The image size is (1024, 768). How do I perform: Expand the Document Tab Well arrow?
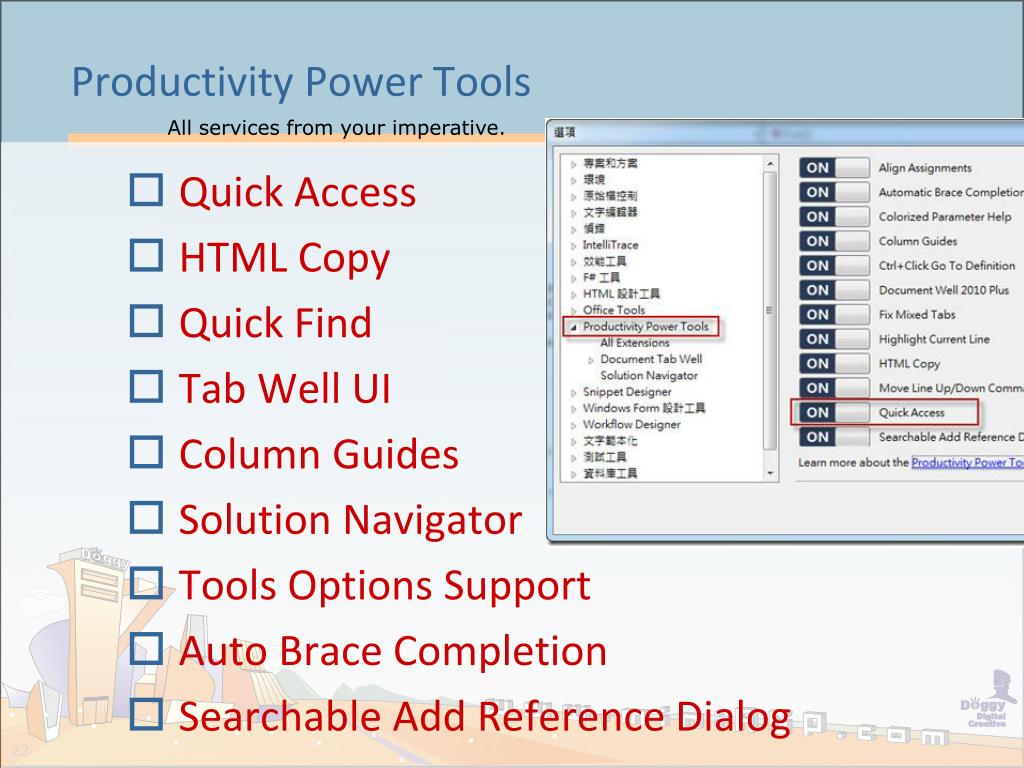click(590, 360)
